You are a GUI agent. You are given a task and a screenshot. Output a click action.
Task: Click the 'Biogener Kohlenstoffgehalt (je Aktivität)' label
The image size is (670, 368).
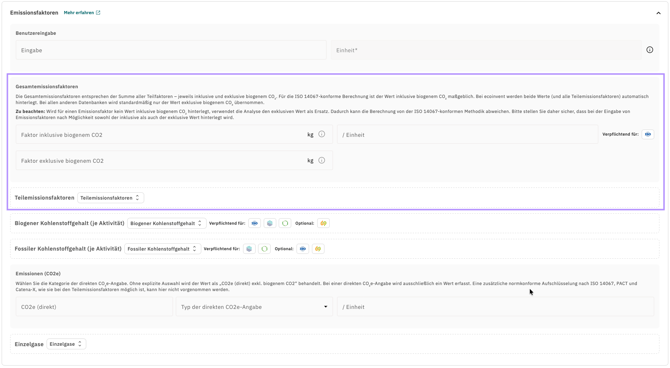70,223
